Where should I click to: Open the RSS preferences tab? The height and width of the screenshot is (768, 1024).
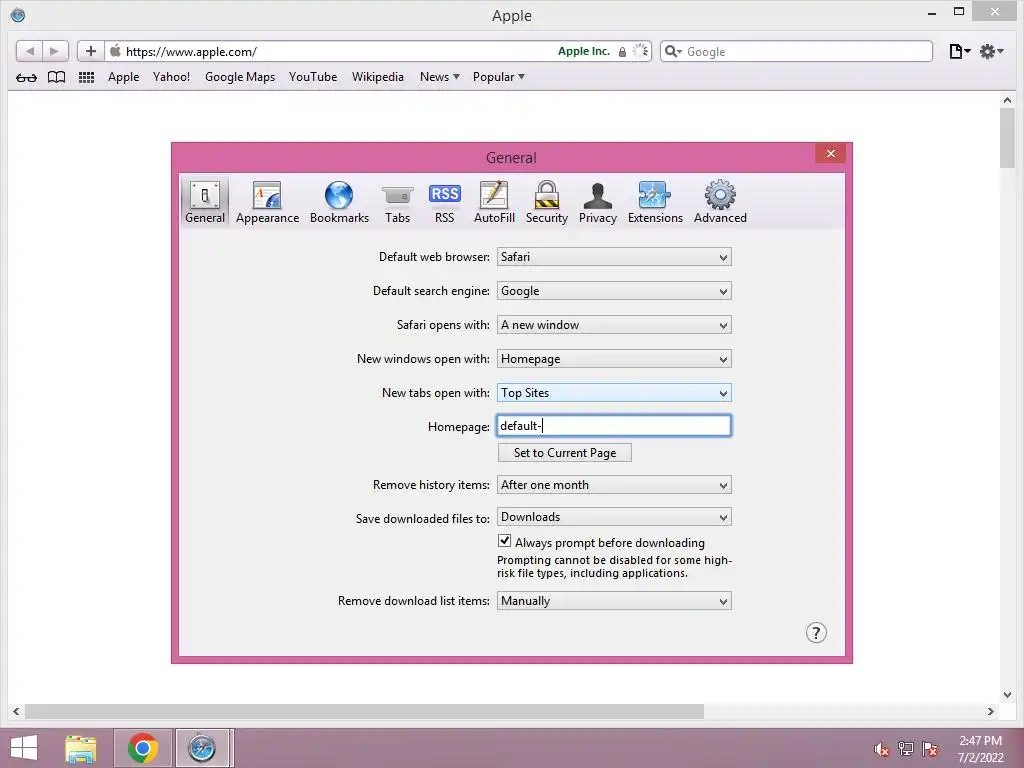click(x=444, y=202)
